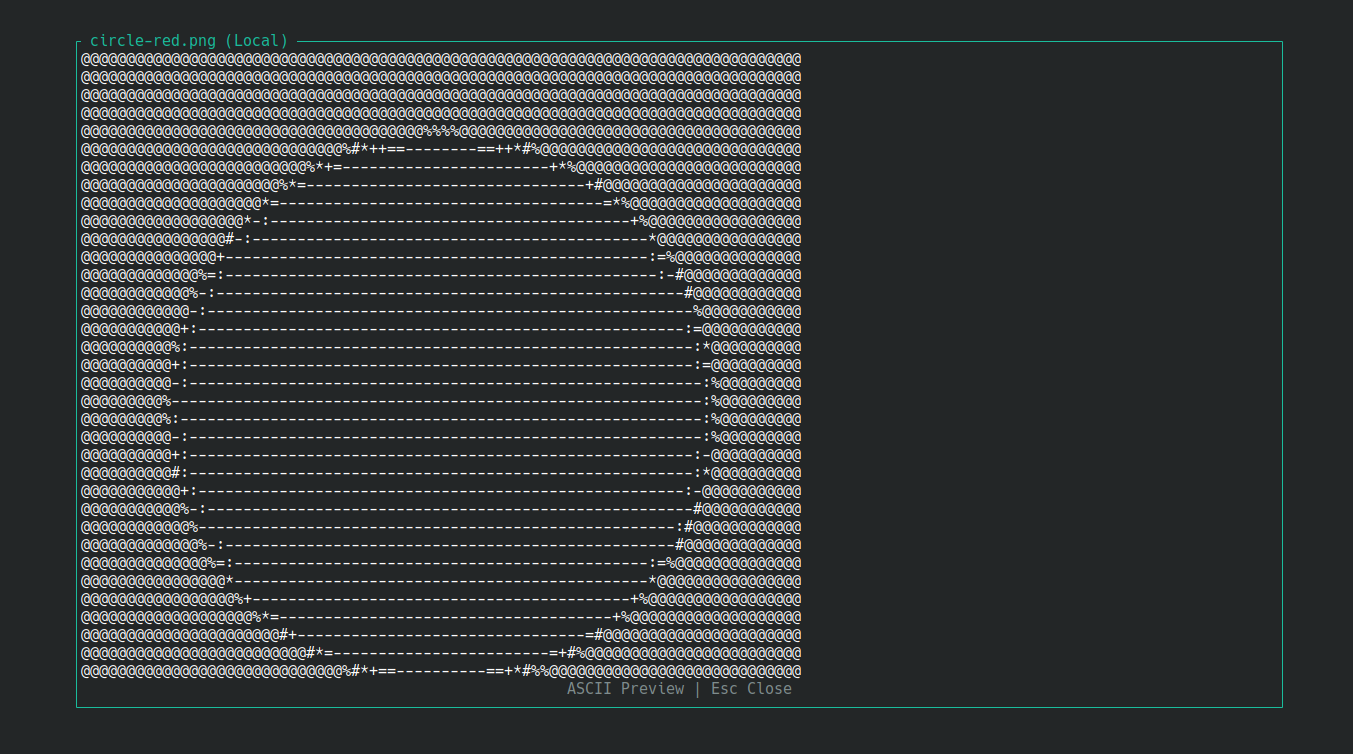The height and width of the screenshot is (754, 1353).
Task: Click the circle's top edge % characters
Action: tap(440, 131)
